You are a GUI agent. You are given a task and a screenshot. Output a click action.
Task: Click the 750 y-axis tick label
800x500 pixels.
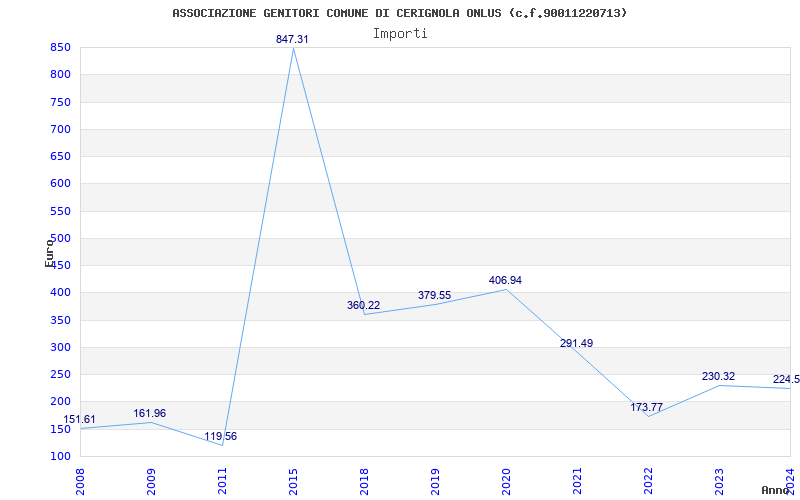tap(60, 102)
